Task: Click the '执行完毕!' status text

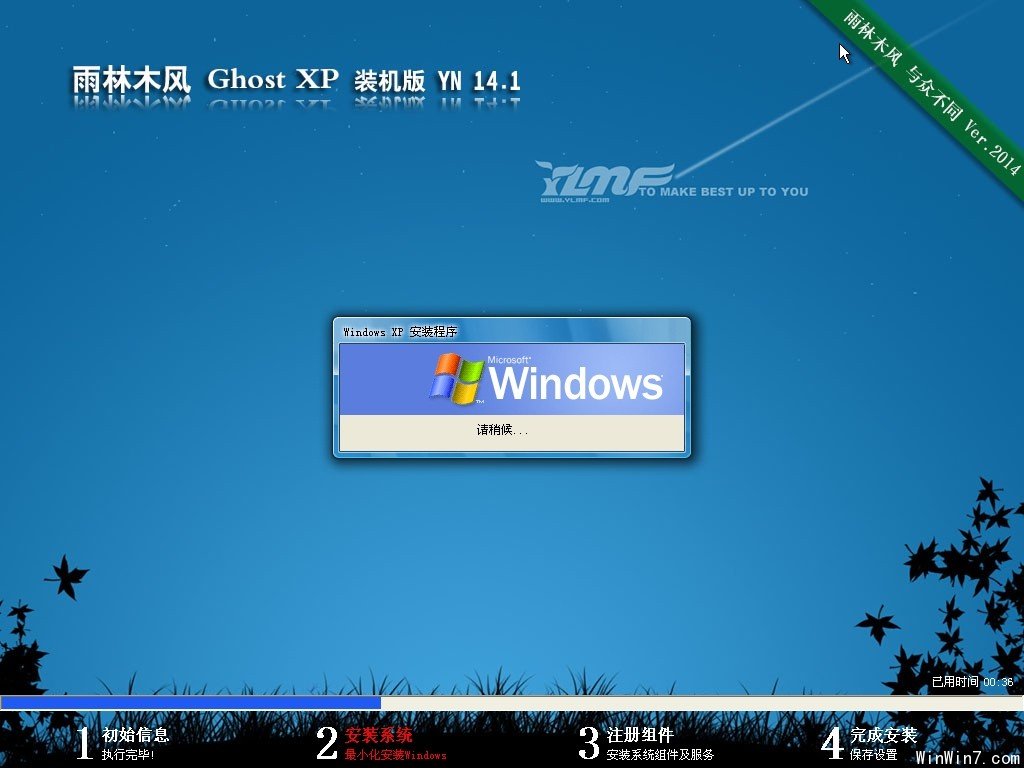Action: click(x=129, y=755)
